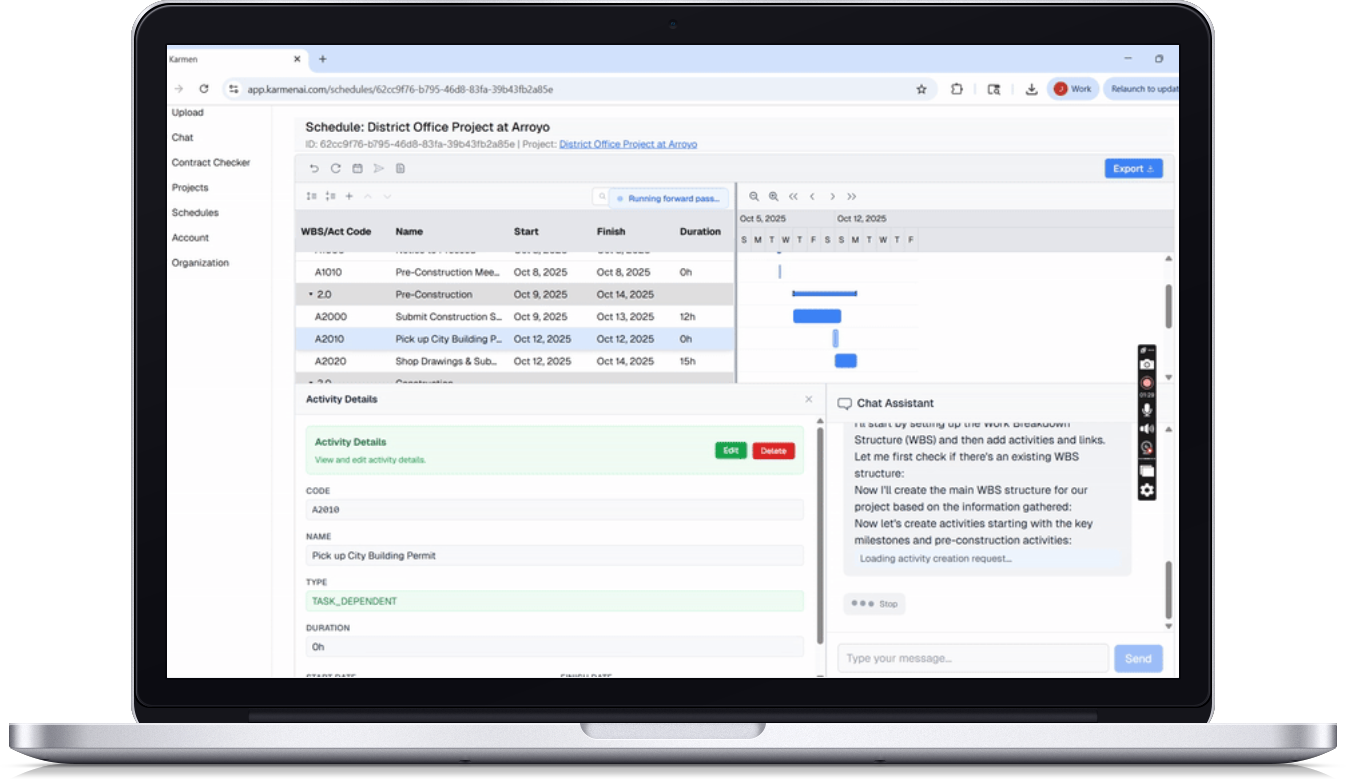Click the refresh icon in the schedule toolbar
Image resolution: width=1346 pixels, height=779 pixels.
tap(335, 169)
